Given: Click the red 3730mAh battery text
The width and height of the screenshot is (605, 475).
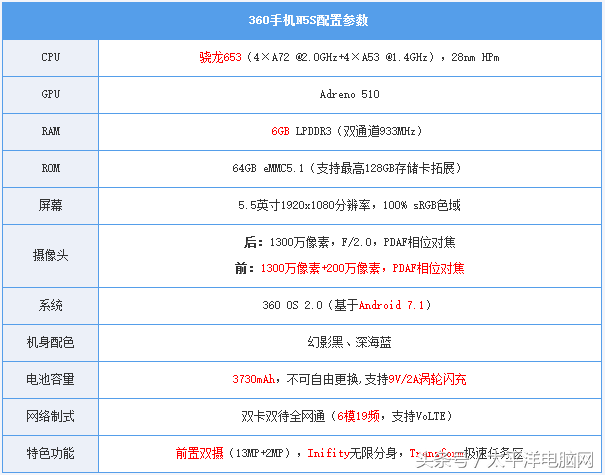Looking at the screenshot, I should point(253,379).
